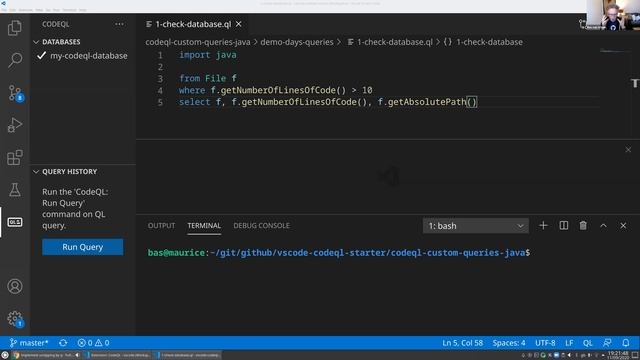Click 1-check-database.ql breadcrumb
Screen dimensions: 640x360
(390, 42)
